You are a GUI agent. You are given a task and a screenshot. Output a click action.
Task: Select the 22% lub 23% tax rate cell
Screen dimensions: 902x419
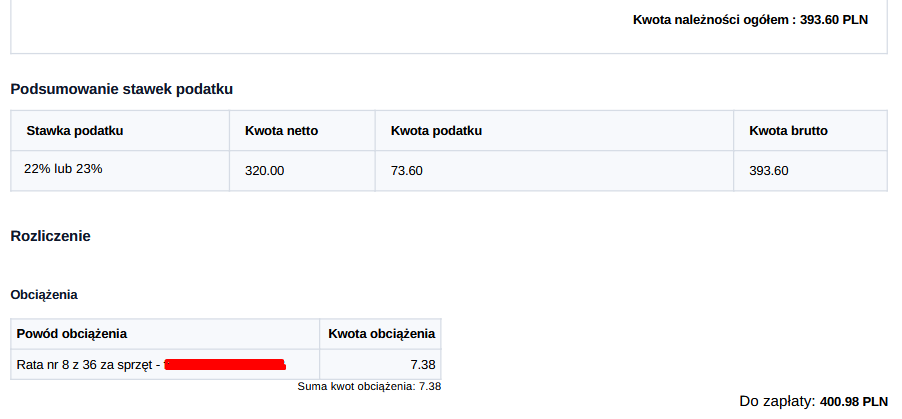click(63, 169)
